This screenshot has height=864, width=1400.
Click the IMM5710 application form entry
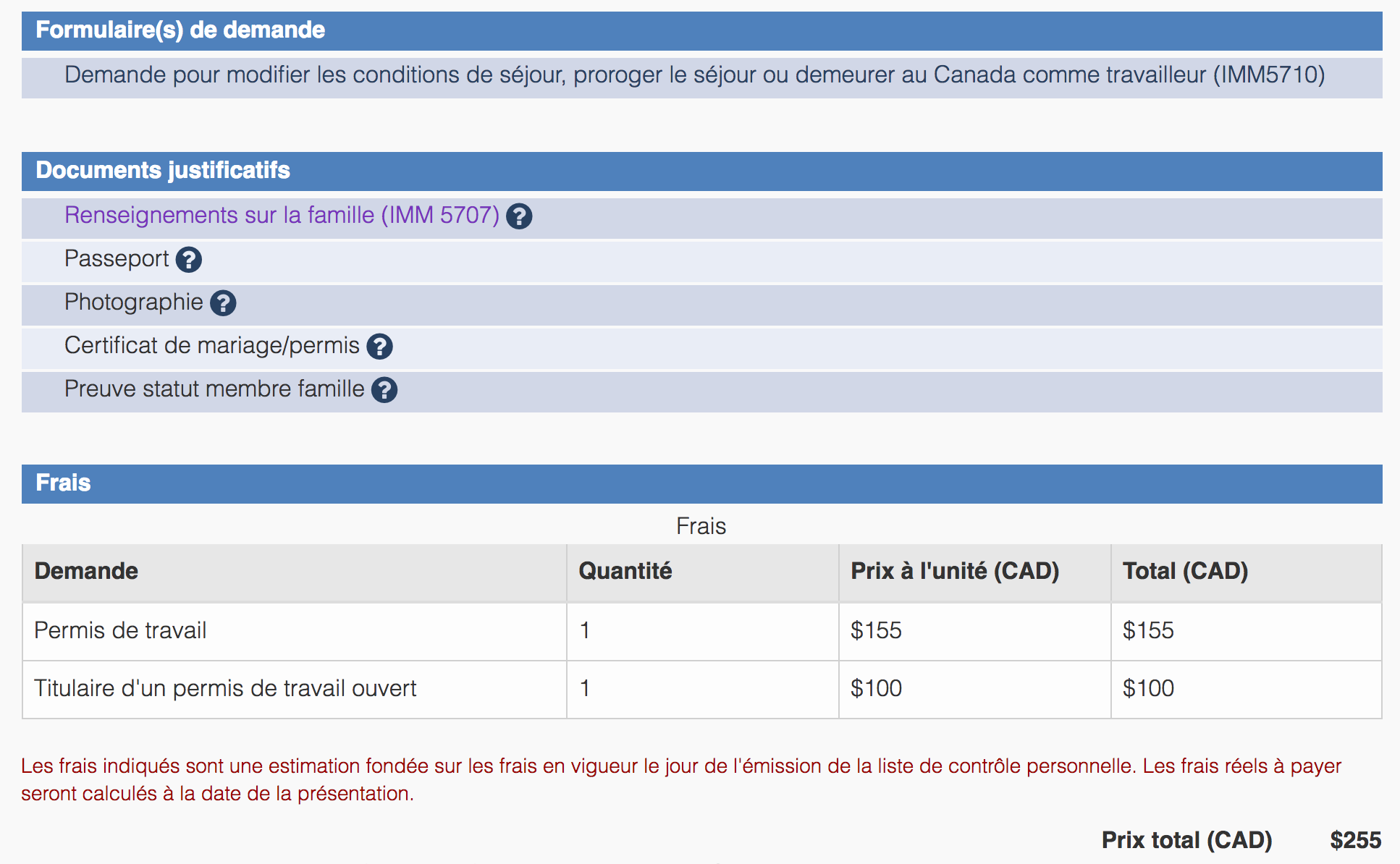[694, 75]
